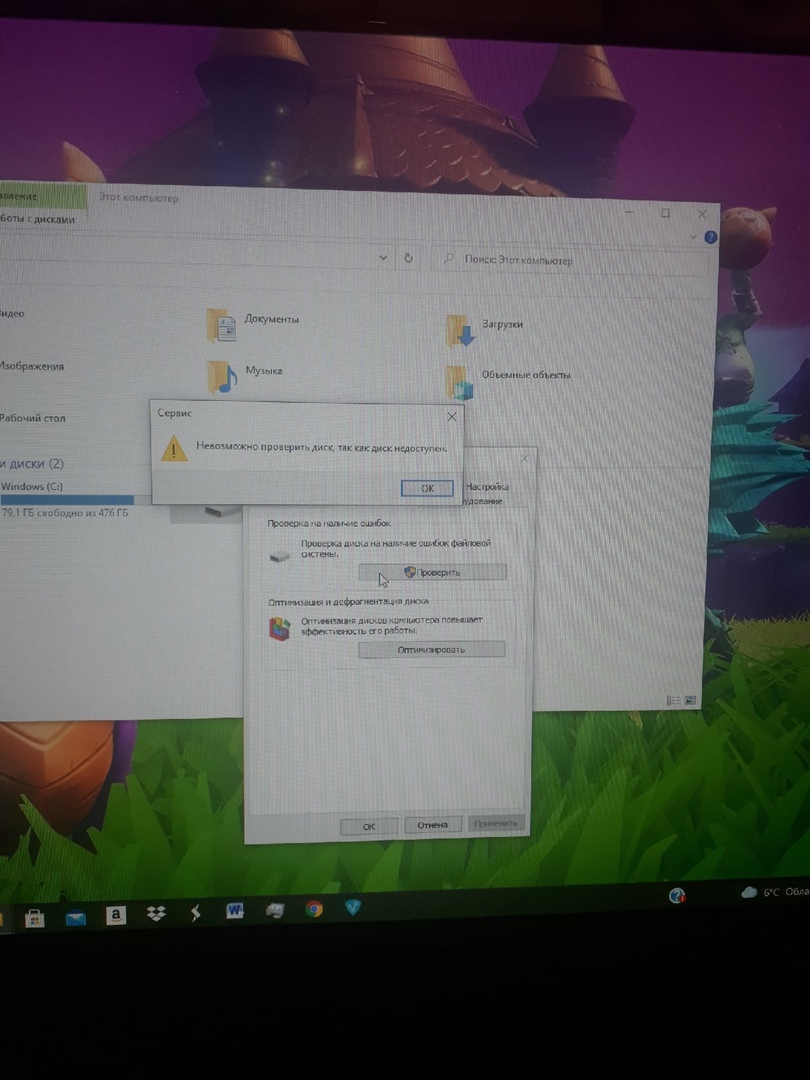Open the Этот компьютер ribbon tab
The image size is (810, 1080).
(138, 198)
